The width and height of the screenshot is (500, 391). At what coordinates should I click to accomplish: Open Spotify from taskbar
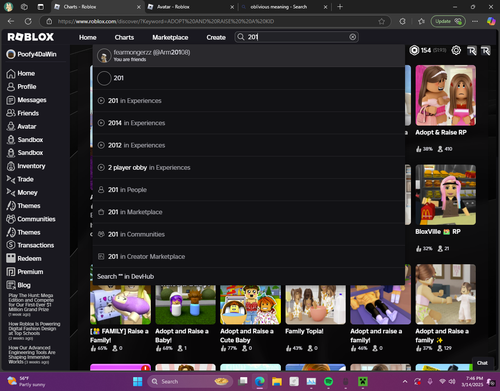click(x=328, y=381)
